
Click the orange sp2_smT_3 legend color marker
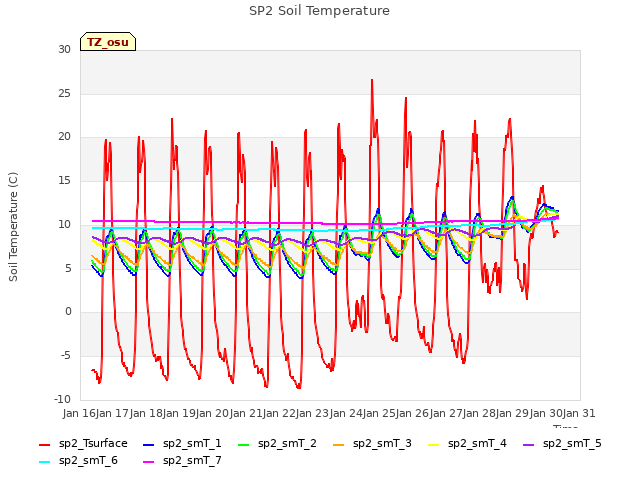[339, 444]
